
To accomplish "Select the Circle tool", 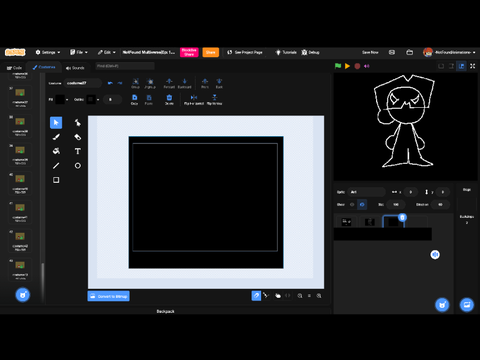I will pyautogui.click(x=77, y=166).
